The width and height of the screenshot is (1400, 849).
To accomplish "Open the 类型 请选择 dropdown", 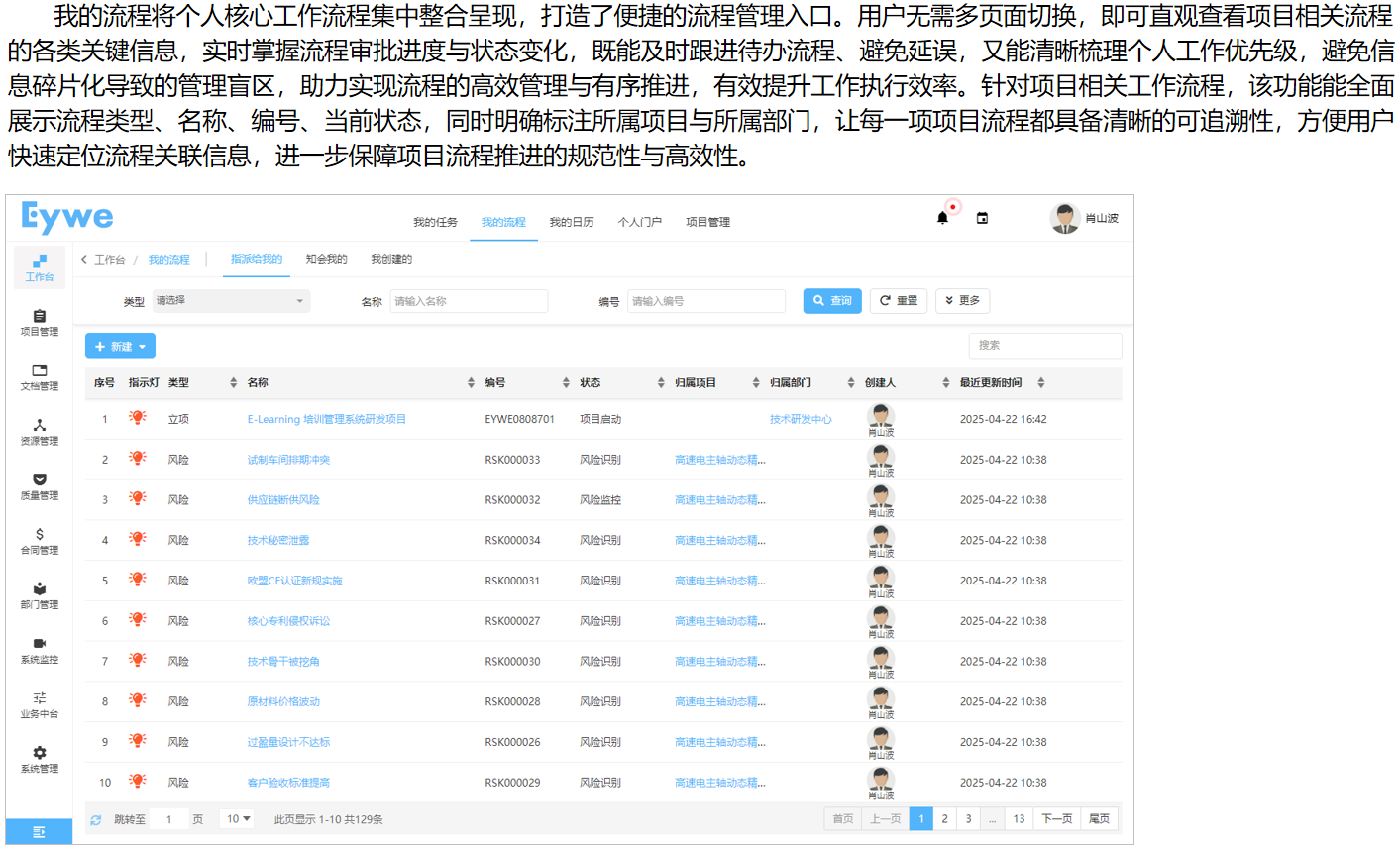I will [x=230, y=300].
